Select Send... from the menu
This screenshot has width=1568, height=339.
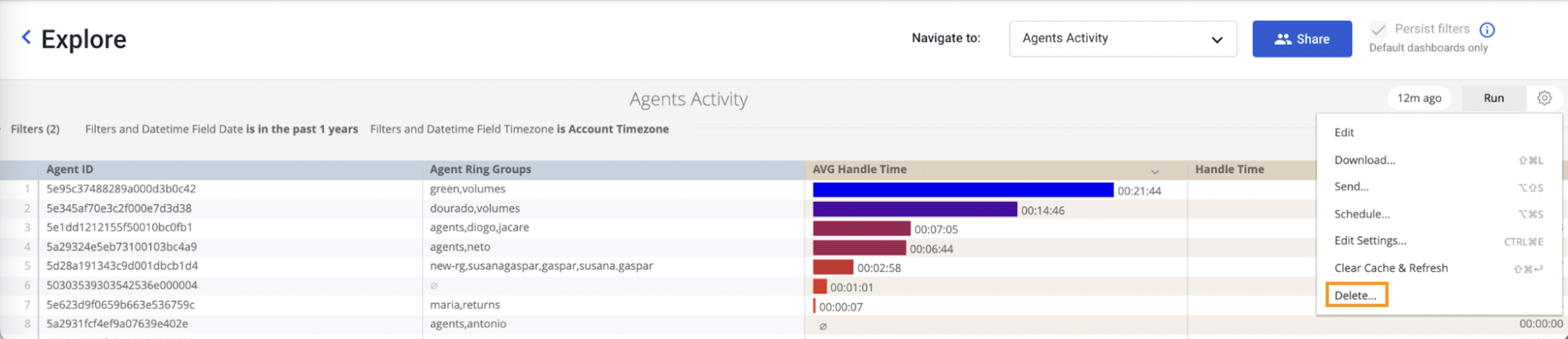(1351, 187)
